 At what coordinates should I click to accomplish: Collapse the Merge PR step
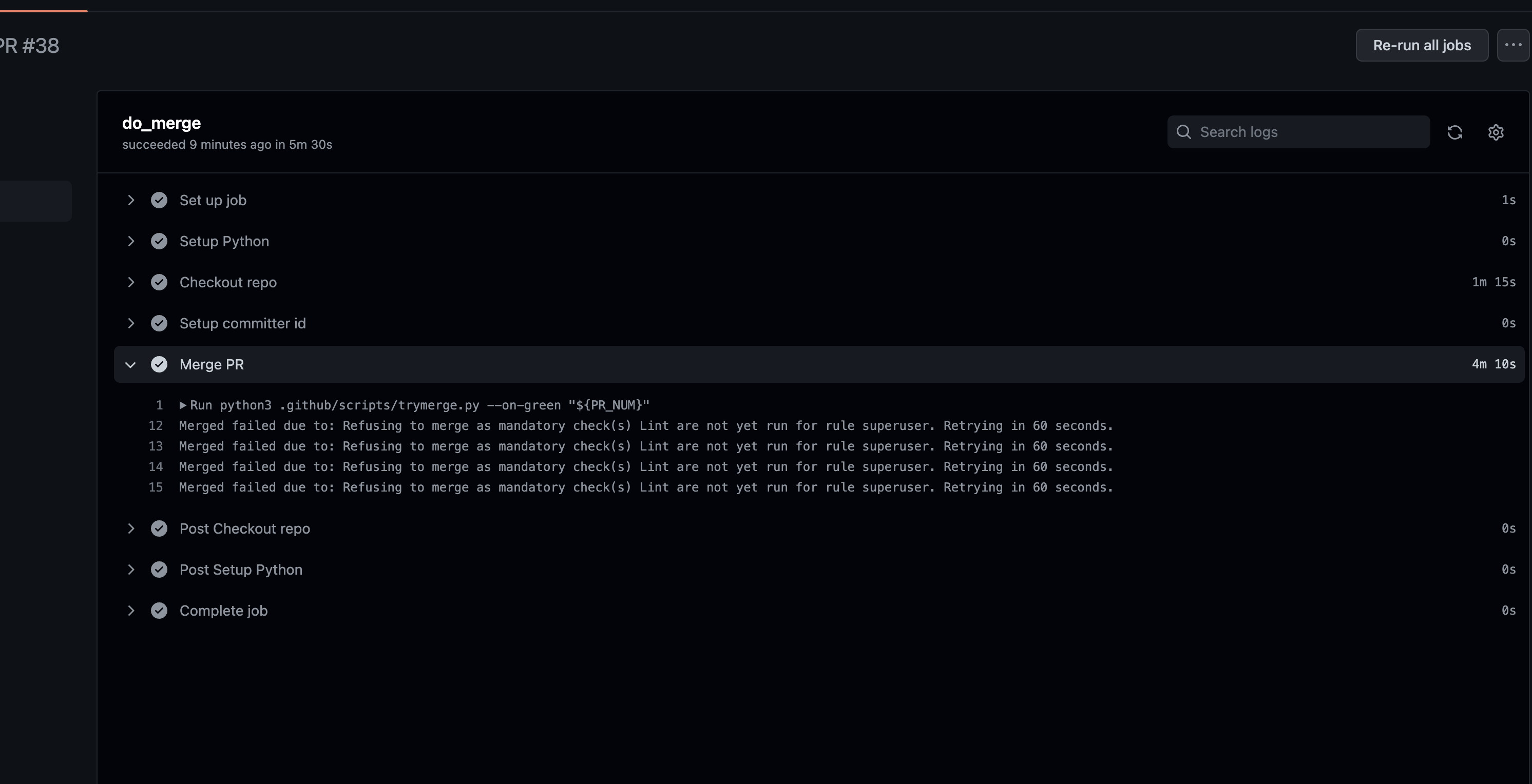click(131, 364)
